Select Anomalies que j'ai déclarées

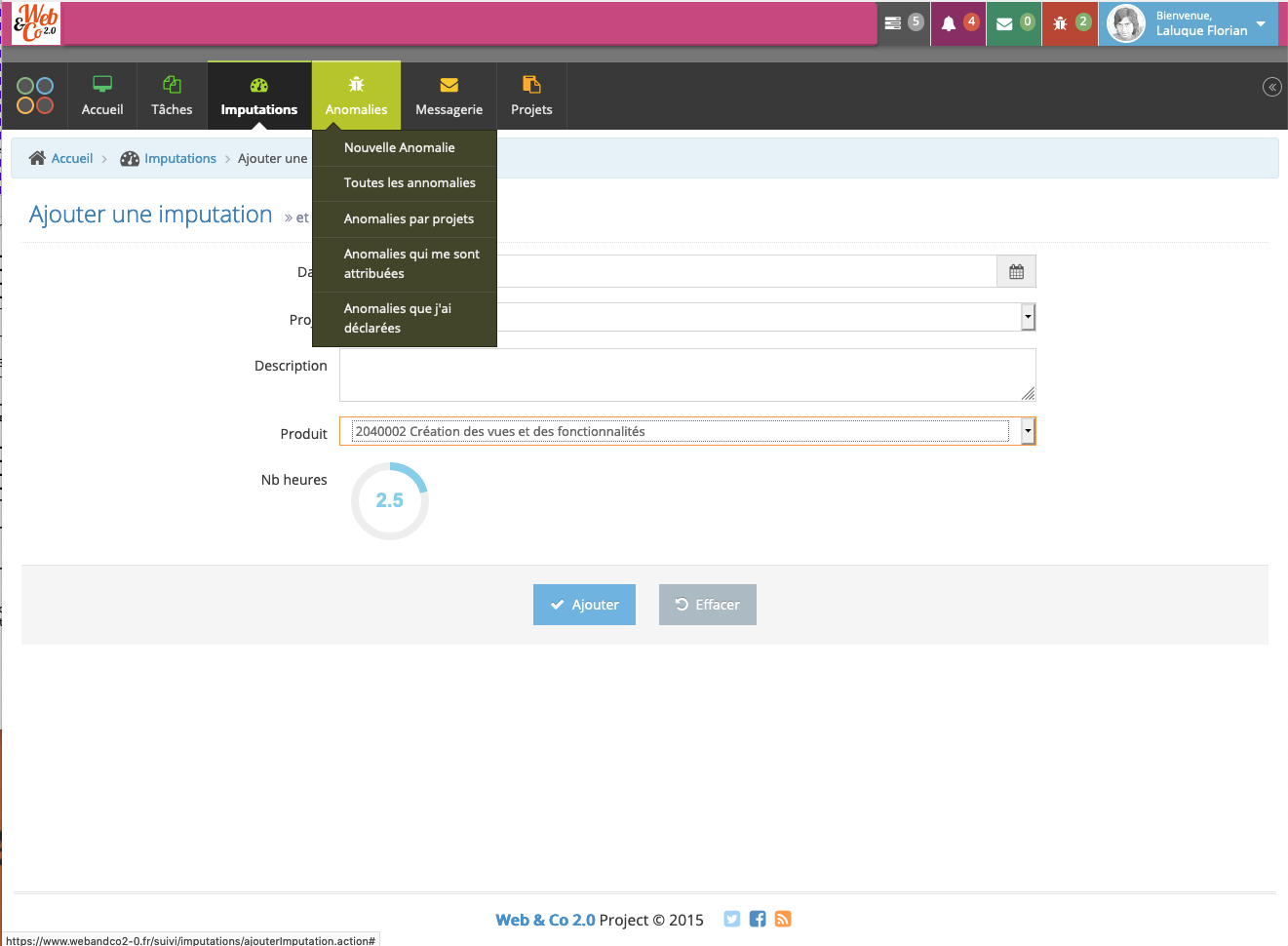tap(405, 319)
